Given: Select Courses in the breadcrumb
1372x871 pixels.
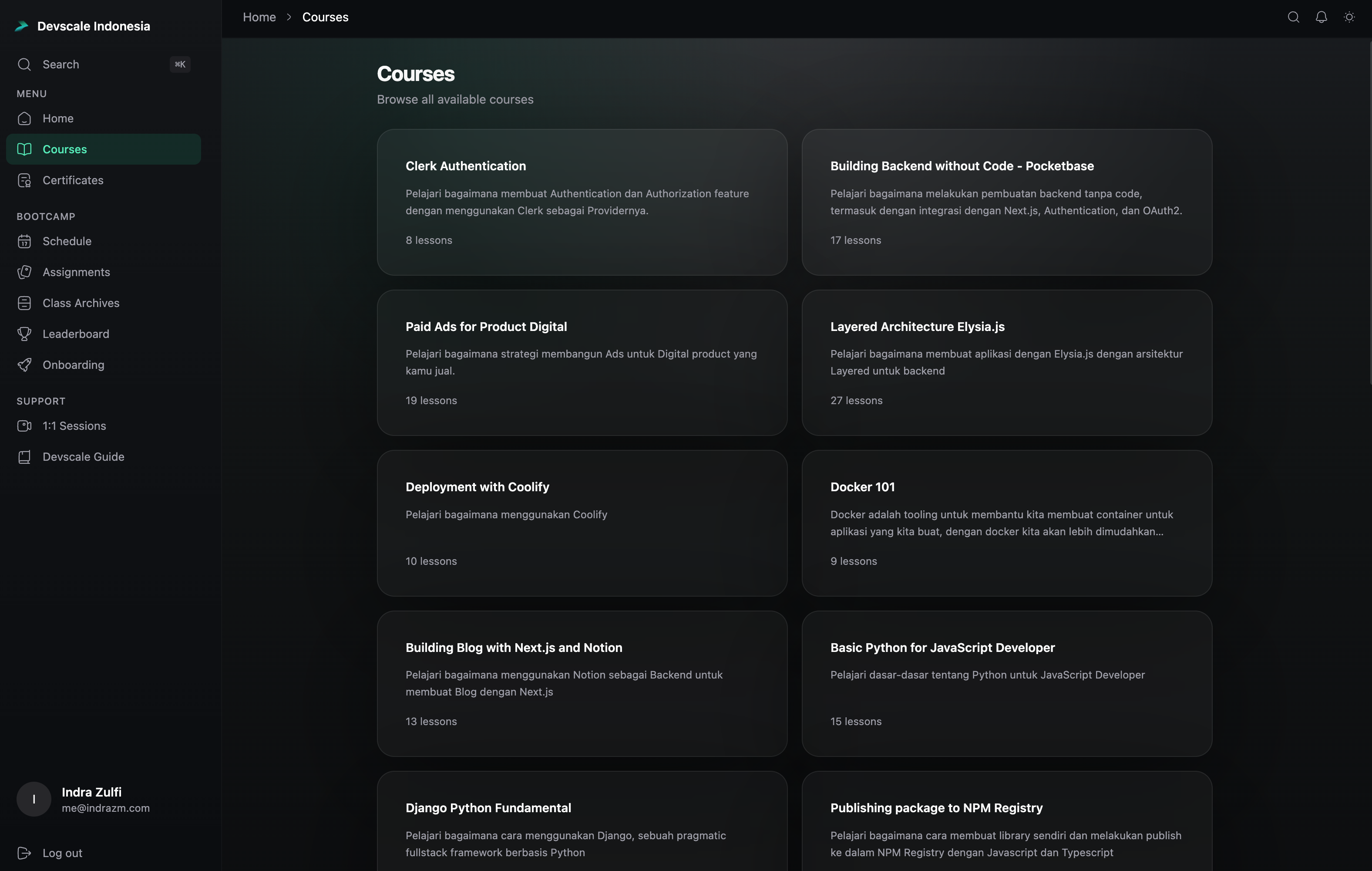Looking at the screenshot, I should pyautogui.click(x=325, y=17).
